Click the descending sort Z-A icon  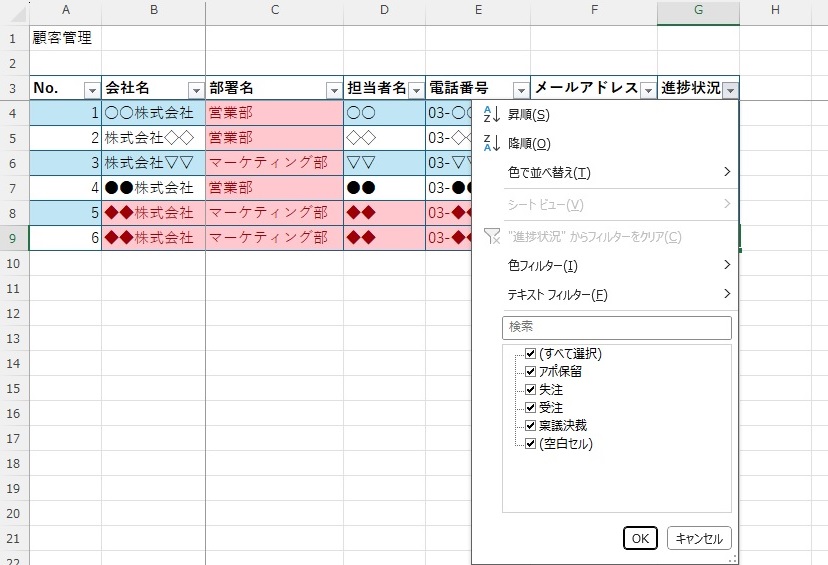pos(490,143)
